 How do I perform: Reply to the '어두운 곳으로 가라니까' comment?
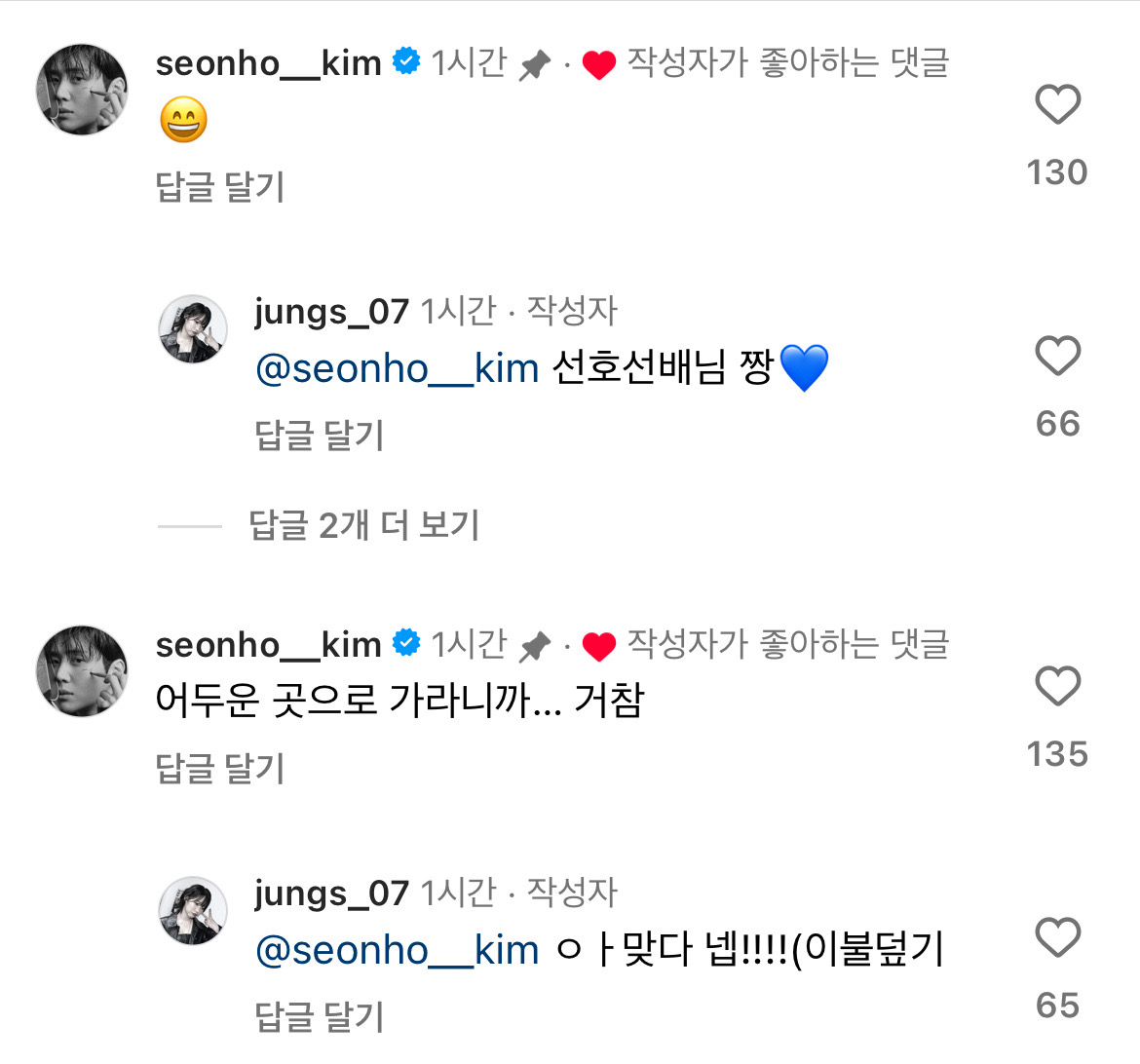point(220,768)
